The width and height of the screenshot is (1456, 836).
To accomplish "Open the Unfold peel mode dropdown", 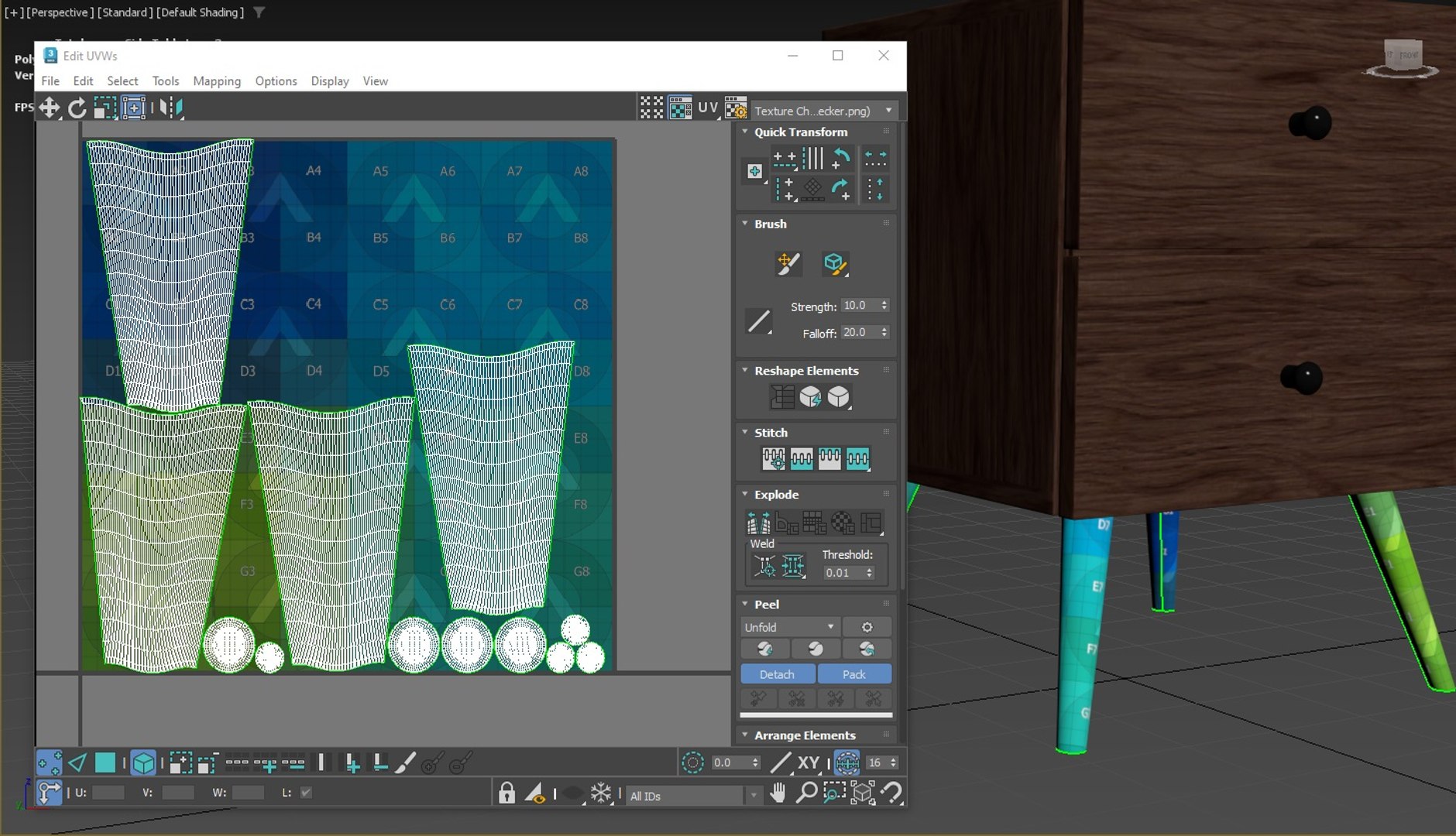I will pos(789,627).
